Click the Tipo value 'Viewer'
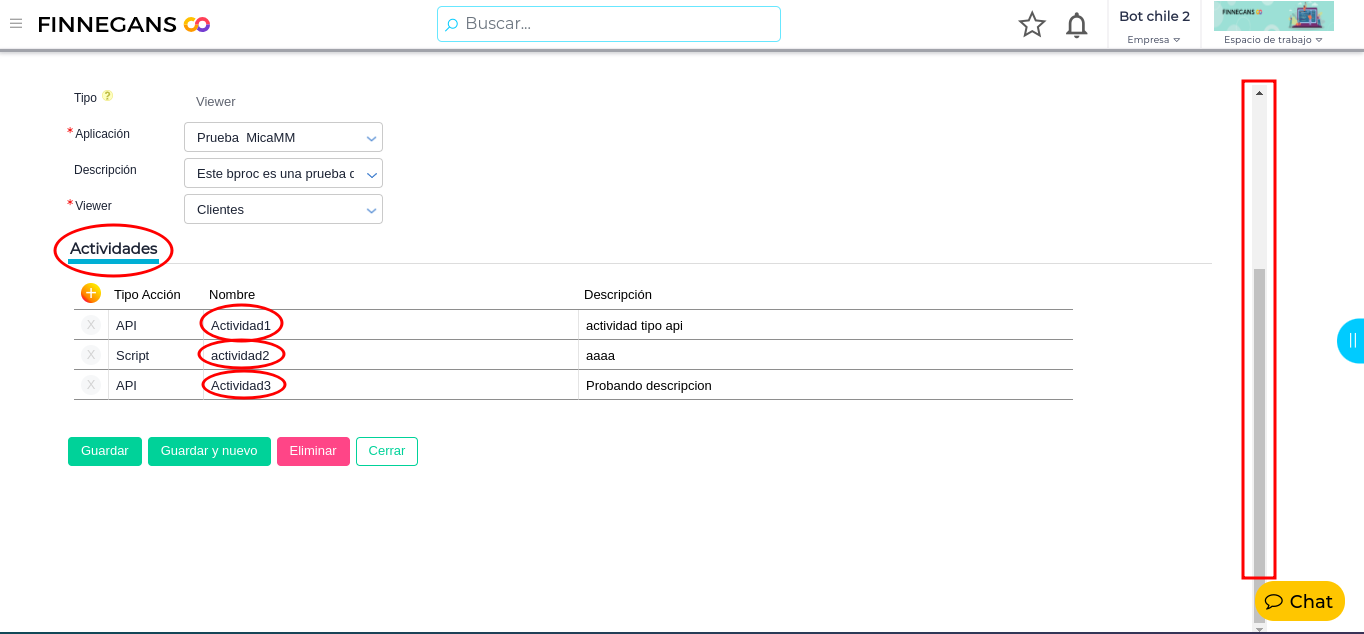The height and width of the screenshot is (634, 1364). coord(216,101)
